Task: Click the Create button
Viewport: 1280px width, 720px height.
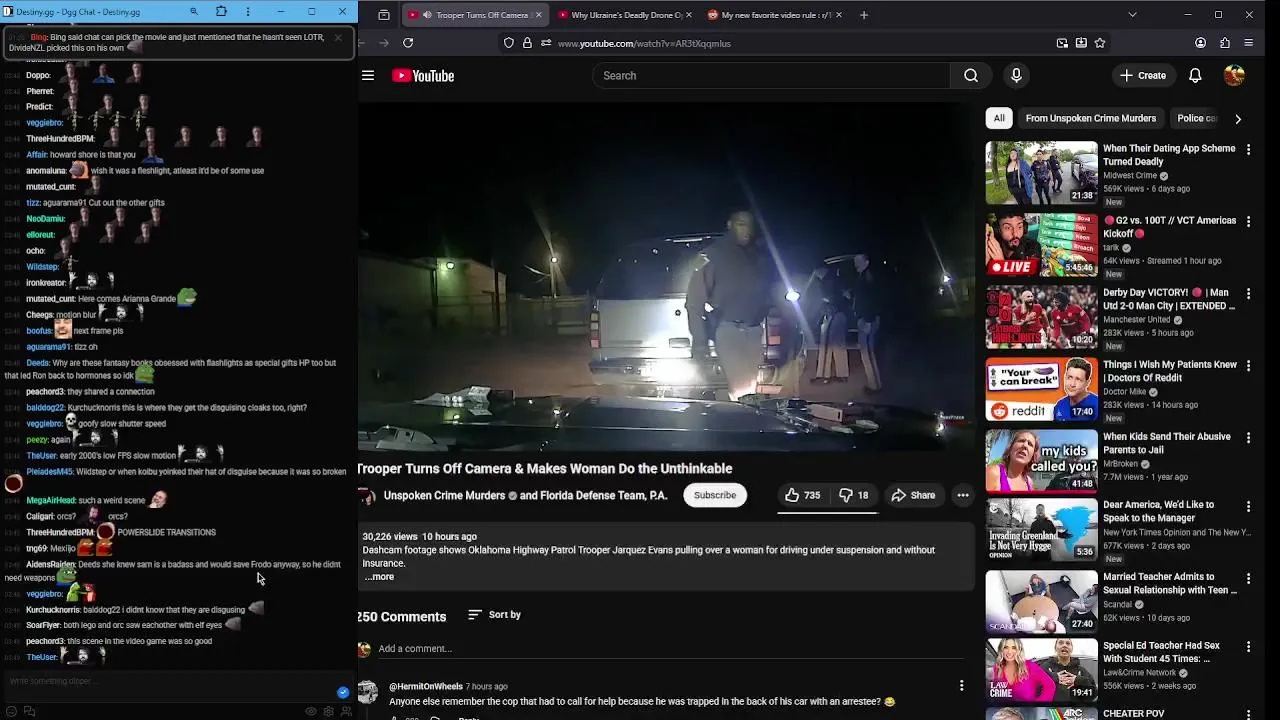Action: pos(1143,76)
